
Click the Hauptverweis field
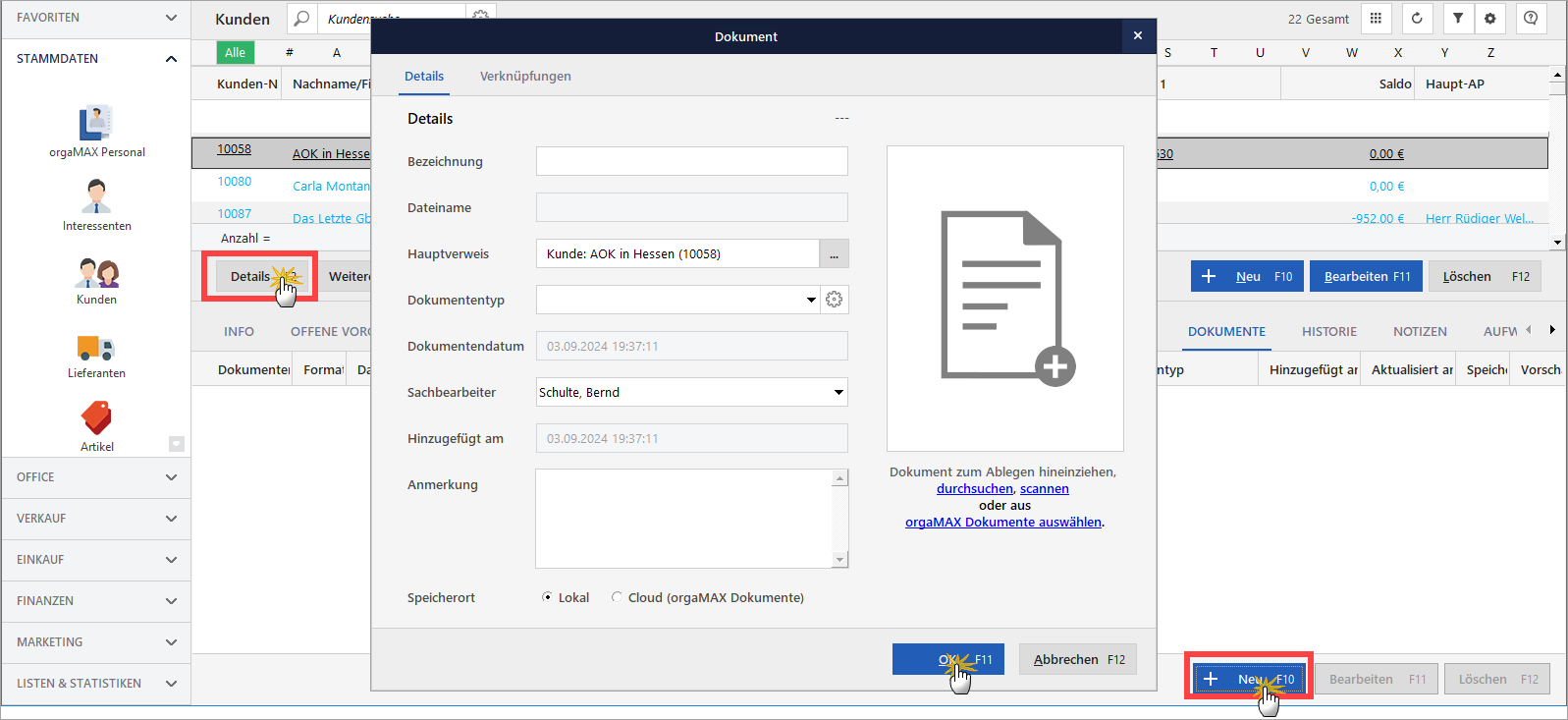677,254
